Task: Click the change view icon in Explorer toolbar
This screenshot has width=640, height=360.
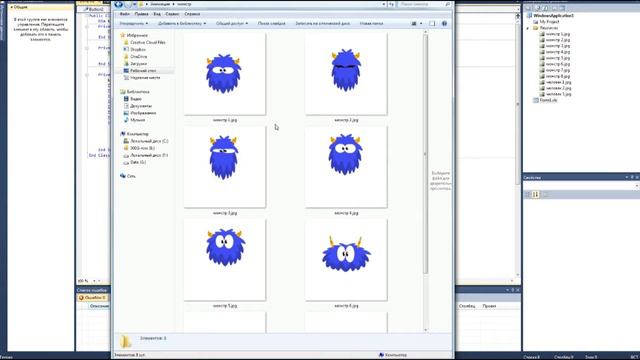Action: click(x=414, y=24)
